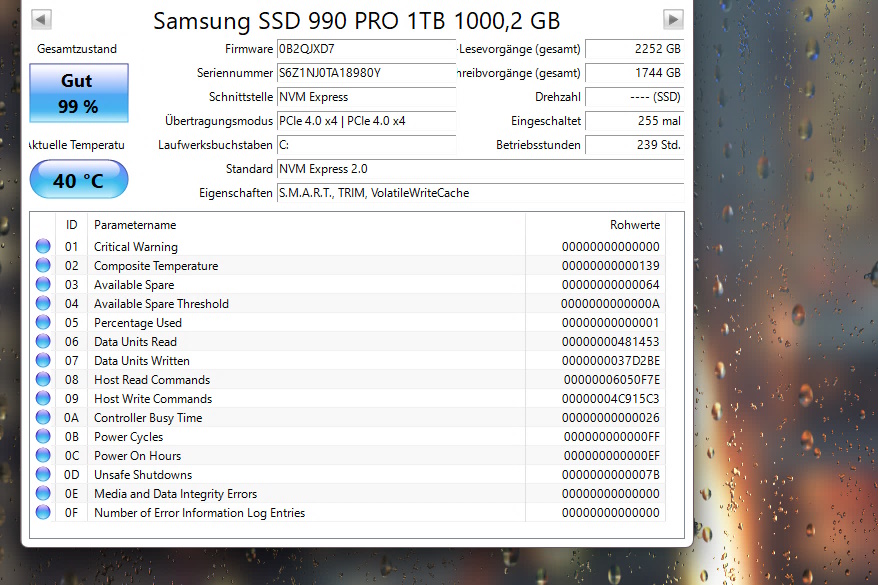The image size is (878, 585).
Task: Select the Unsafe Shutdowns parameter name
Action: click(x=143, y=475)
